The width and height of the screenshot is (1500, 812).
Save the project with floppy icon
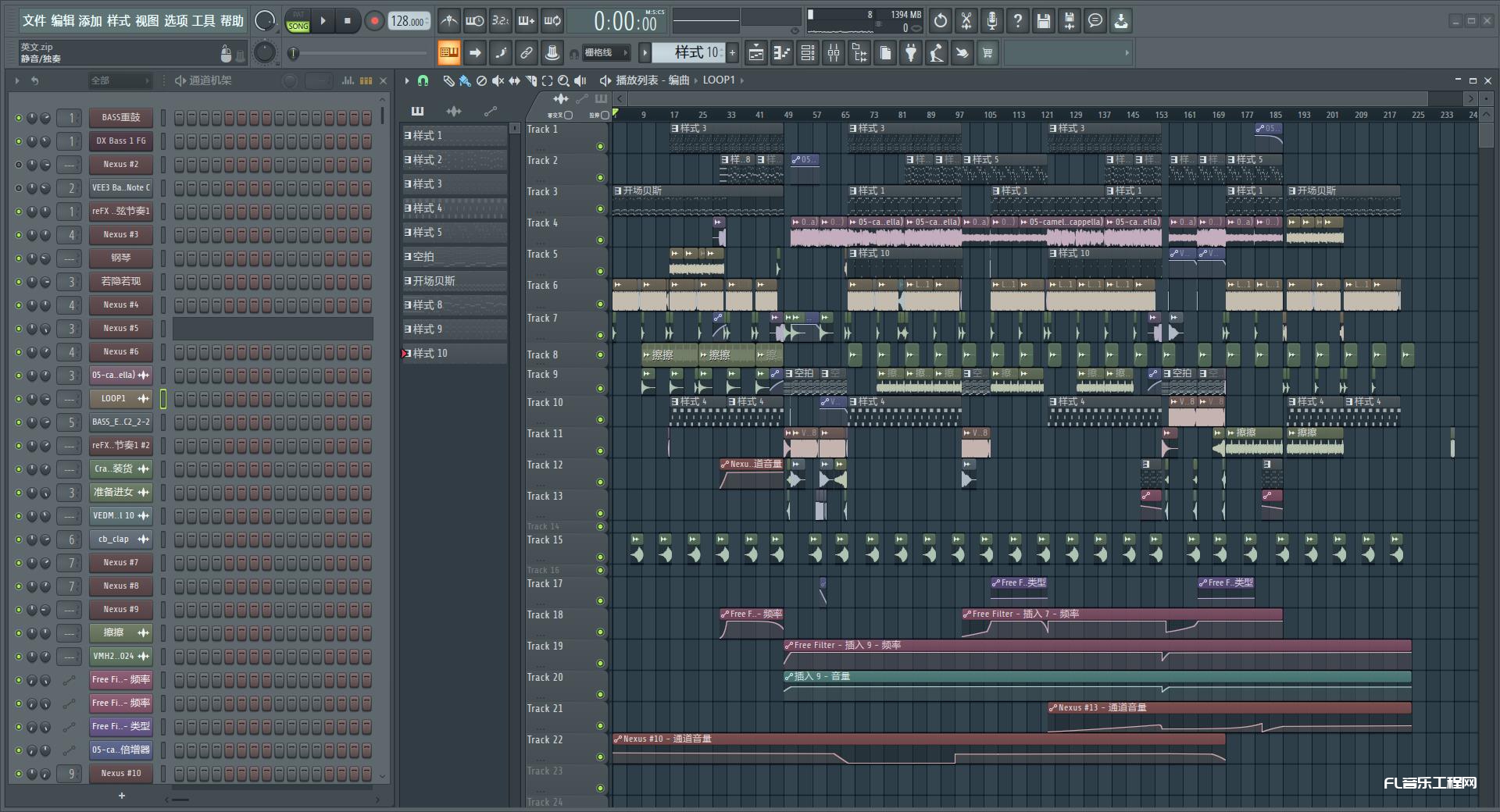(x=1044, y=21)
